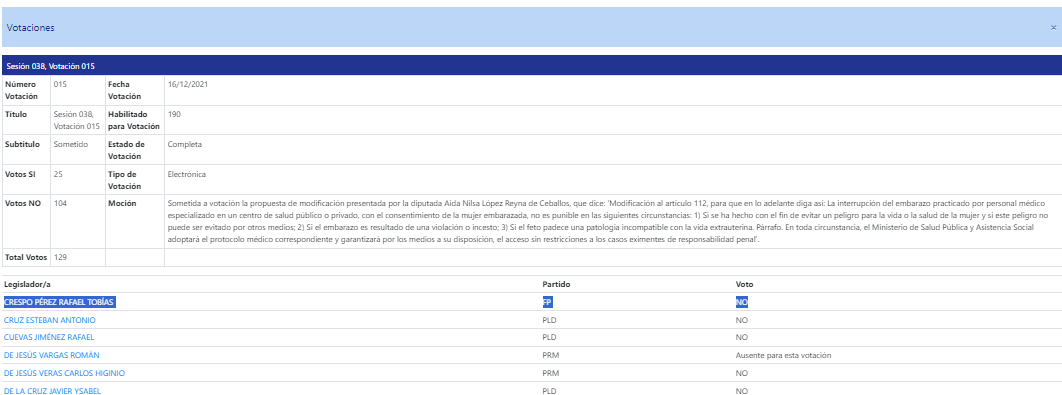Click the highlighted NO vote for Crespo Pérez
Viewport: 1062px width, 395px height.
click(742, 302)
